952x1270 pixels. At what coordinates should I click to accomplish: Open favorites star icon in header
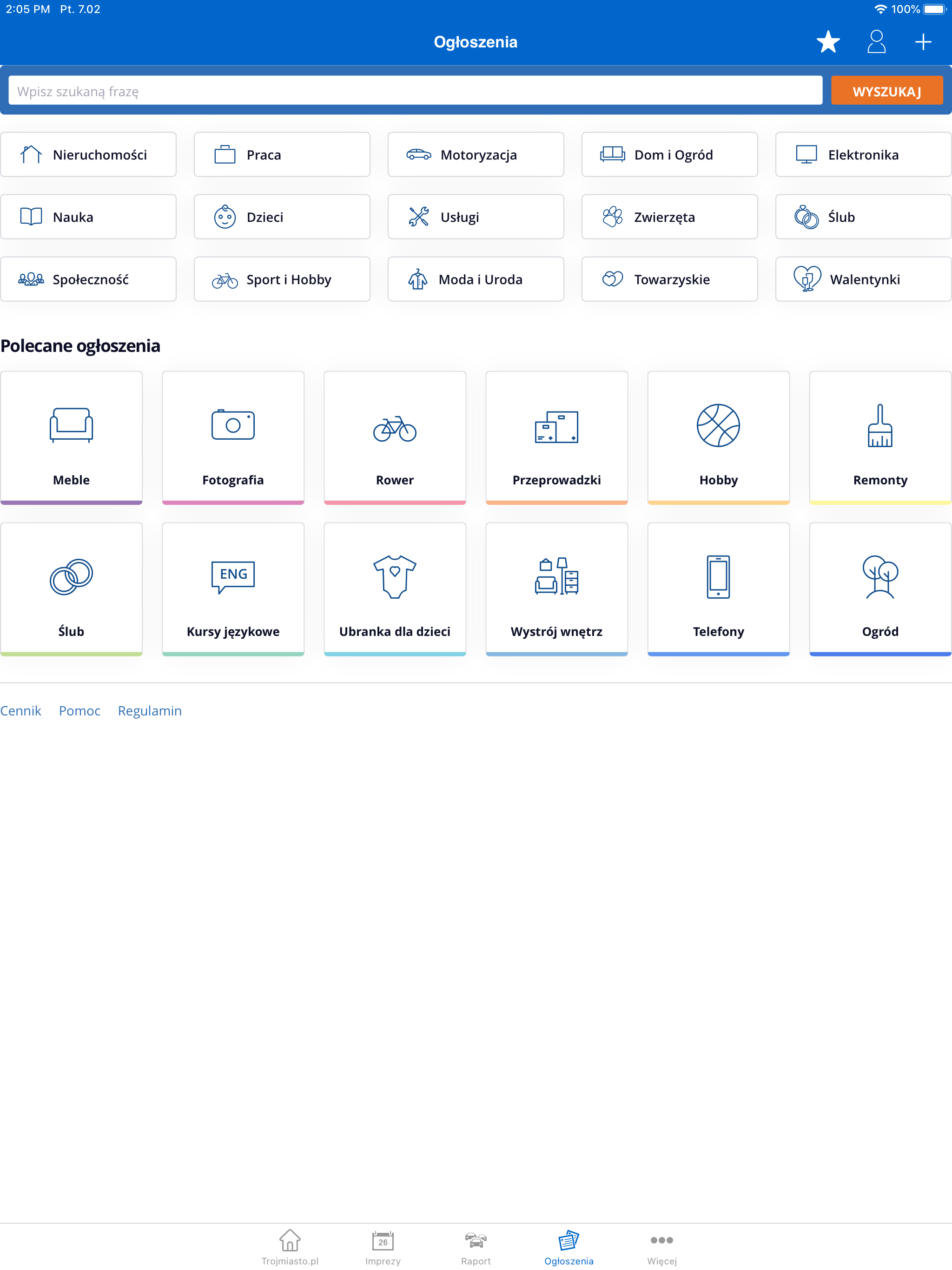(x=828, y=42)
